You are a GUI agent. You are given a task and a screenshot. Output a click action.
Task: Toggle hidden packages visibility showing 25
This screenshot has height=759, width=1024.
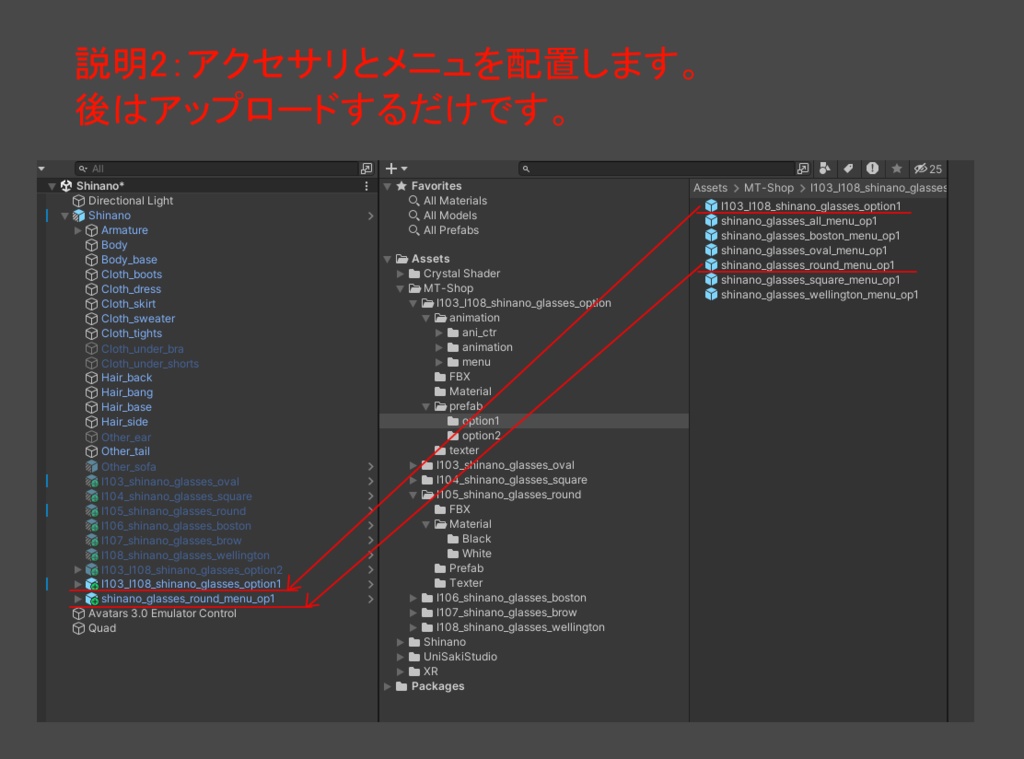[928, 169]
